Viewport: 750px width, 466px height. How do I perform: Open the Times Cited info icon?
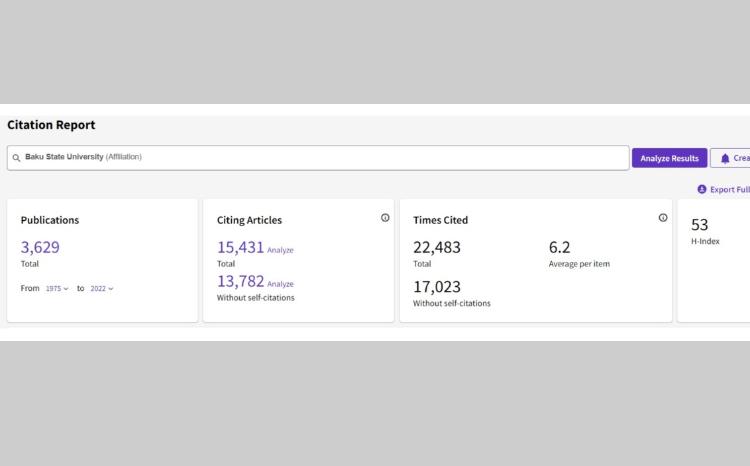point(662,218)
